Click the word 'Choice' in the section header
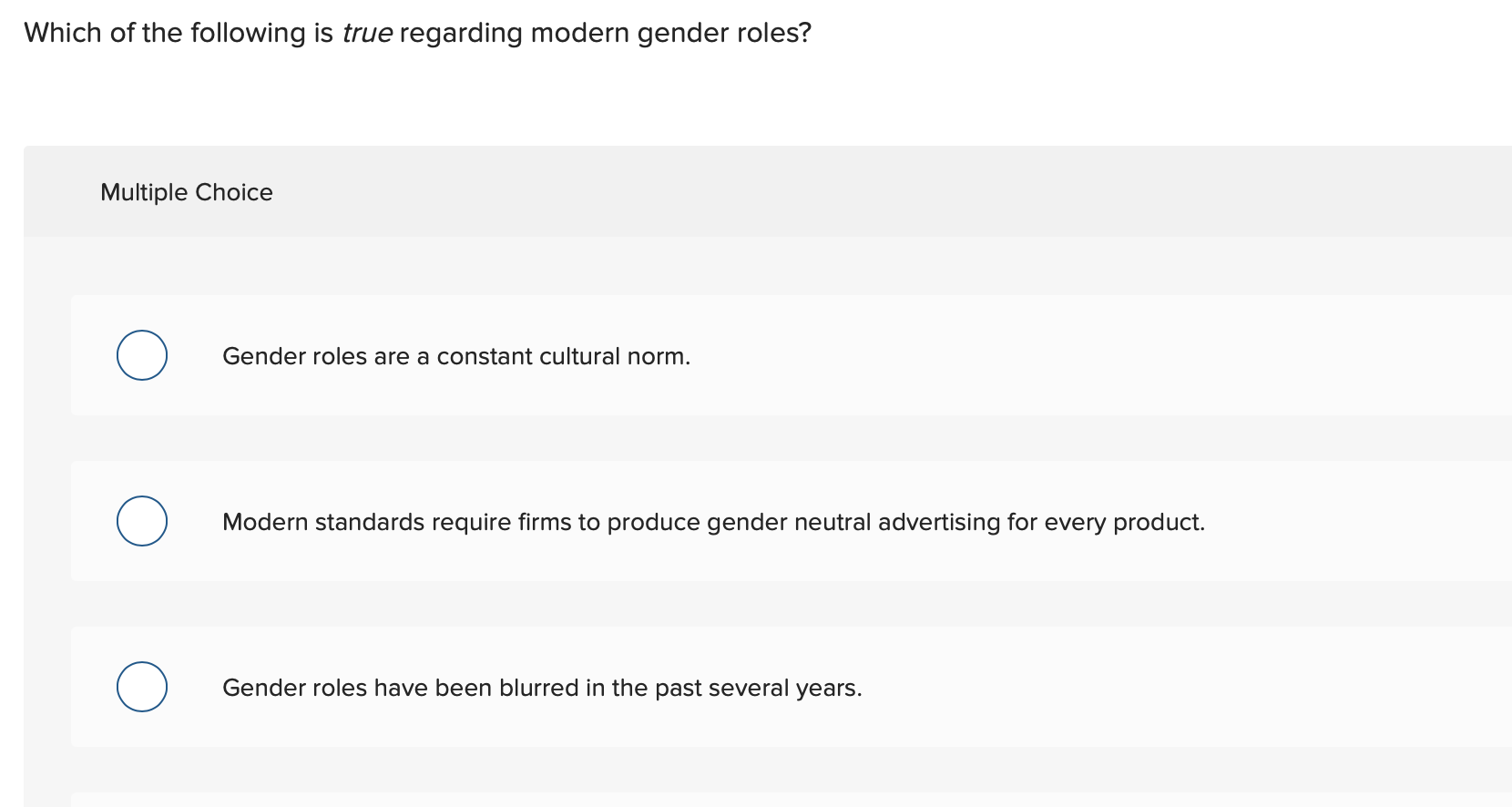This screenshot has height=807, width=1512. tap(234, 192)
